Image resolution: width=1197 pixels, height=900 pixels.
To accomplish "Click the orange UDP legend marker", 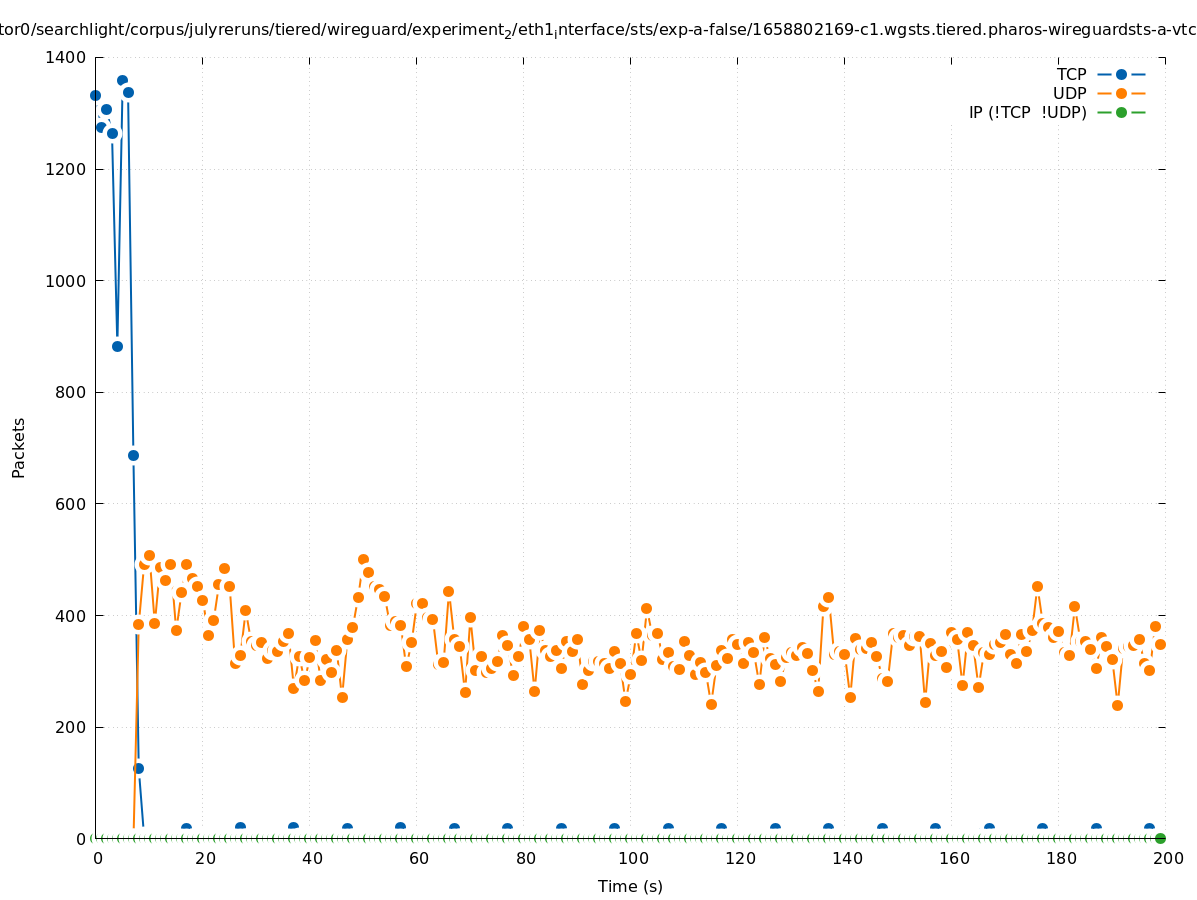I will 1121,93.
